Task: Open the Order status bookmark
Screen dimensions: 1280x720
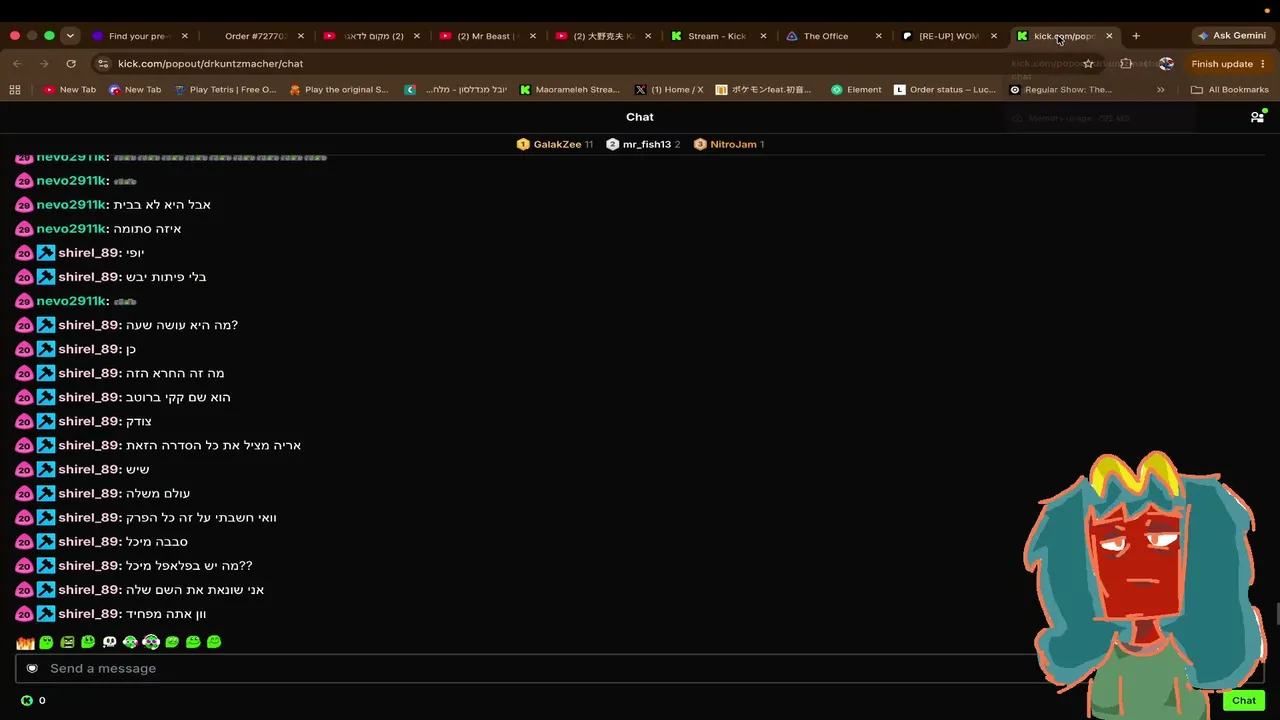Action: (945, 89)
